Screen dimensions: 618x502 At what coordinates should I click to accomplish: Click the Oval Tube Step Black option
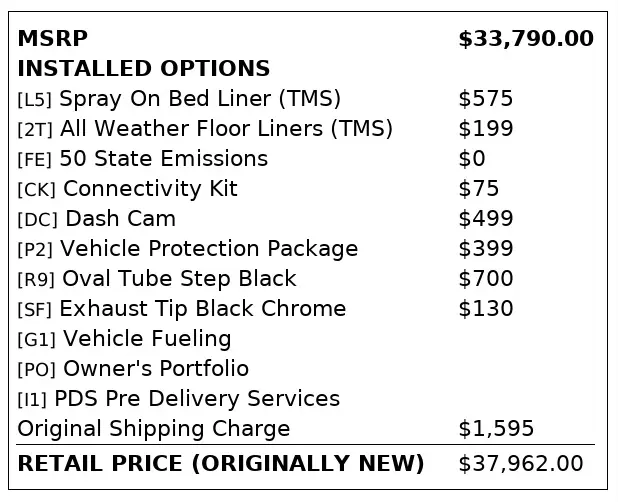(x=157, y=279)
